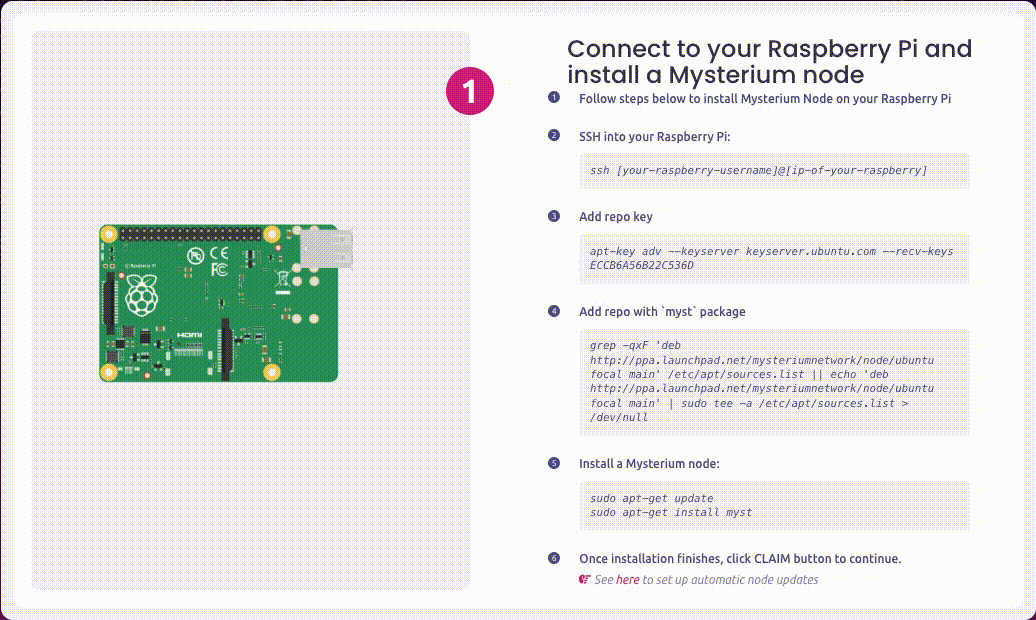Select the apt-key adv keyserver command block
The width and height of the screenshot is (1036, 620).
(774, 258)
